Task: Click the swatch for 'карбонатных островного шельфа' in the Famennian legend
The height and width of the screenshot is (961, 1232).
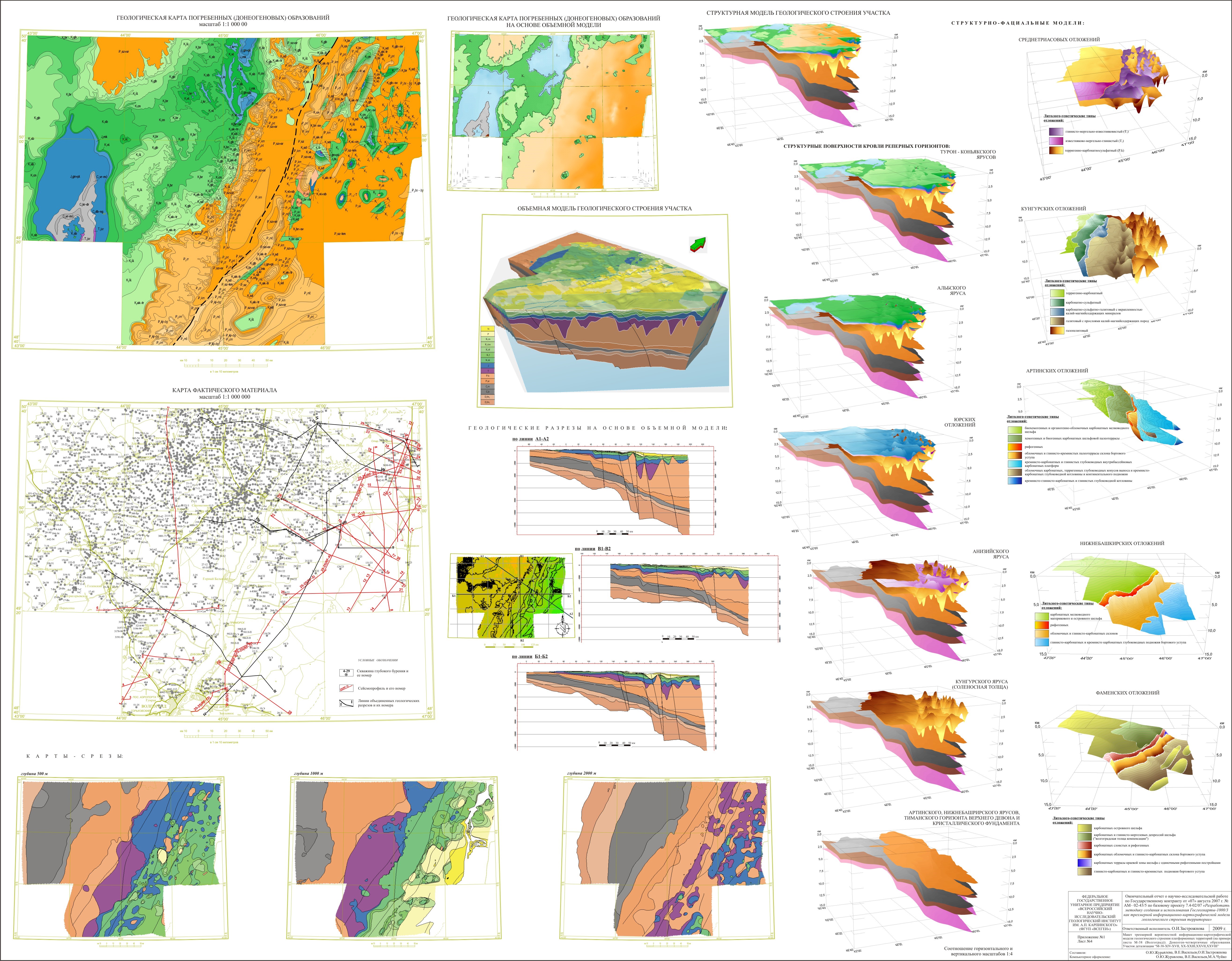Action: coord(1085,828)
